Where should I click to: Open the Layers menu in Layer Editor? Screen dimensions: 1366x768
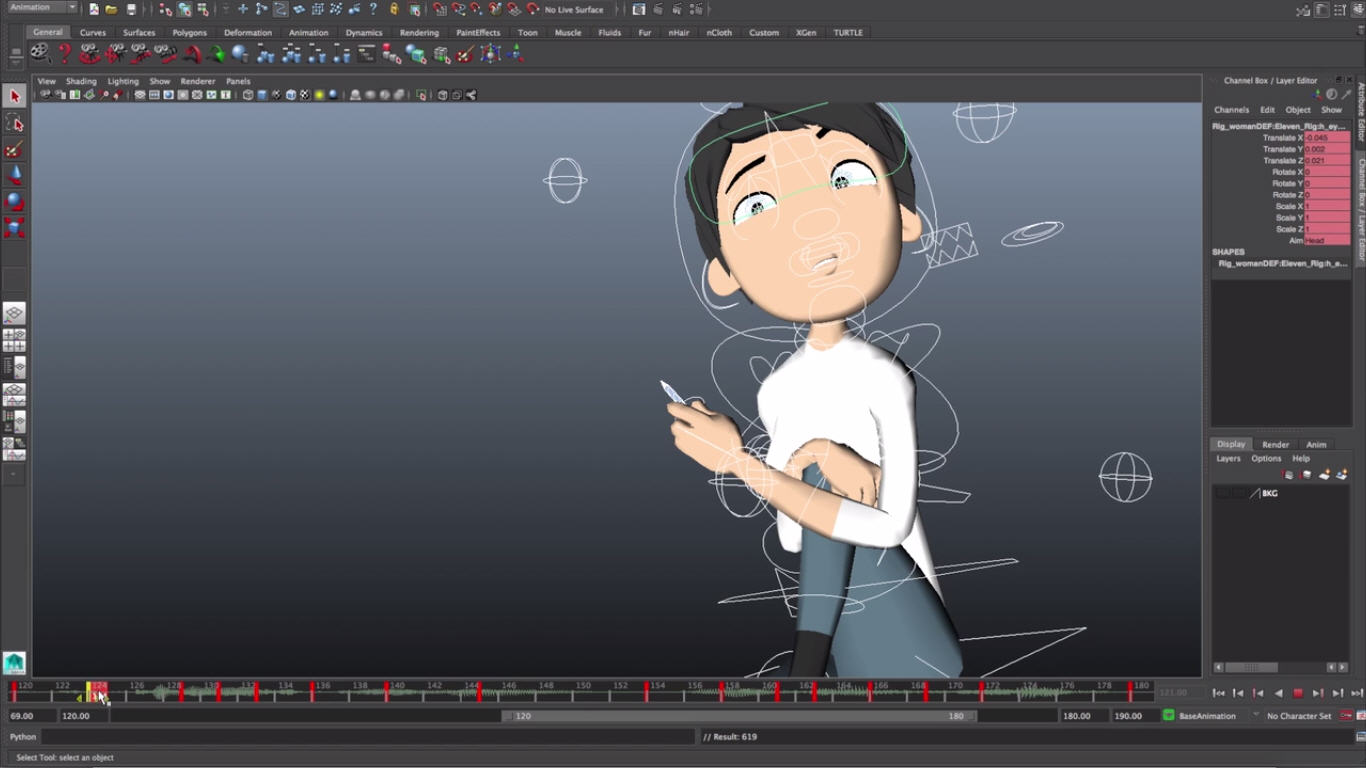(1228, 459)
